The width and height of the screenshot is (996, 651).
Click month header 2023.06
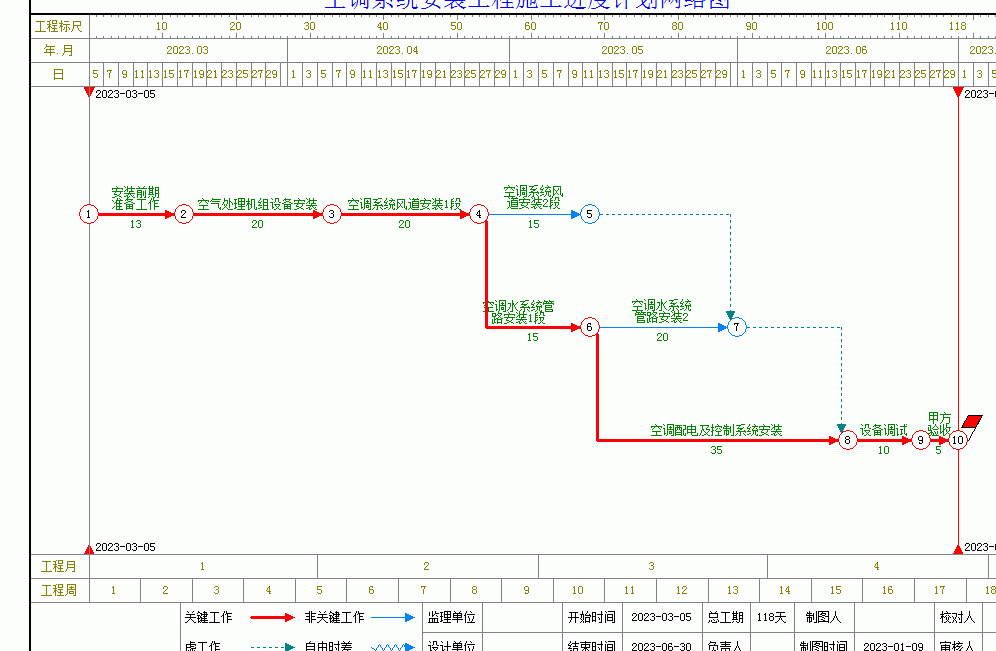pos(846,50)
